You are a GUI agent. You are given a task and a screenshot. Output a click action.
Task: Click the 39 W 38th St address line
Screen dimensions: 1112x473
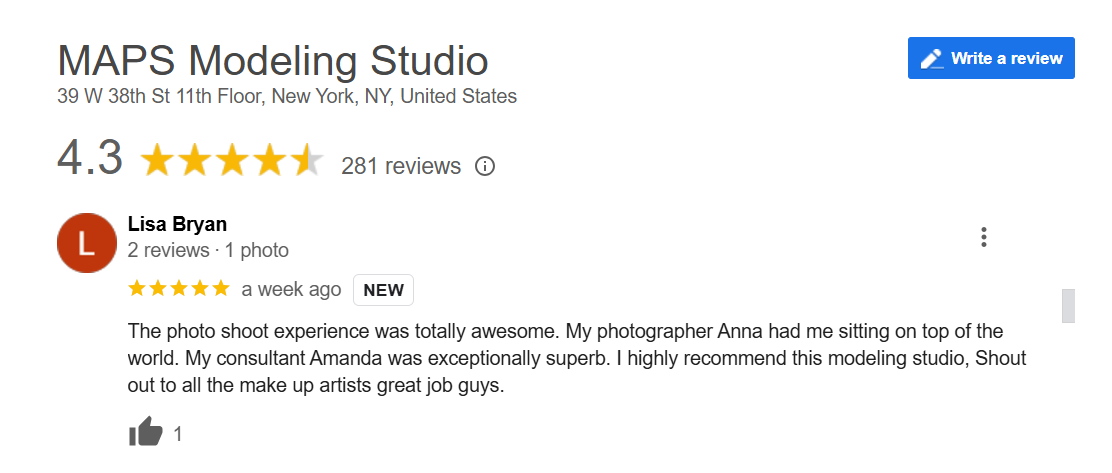point(287,96)
